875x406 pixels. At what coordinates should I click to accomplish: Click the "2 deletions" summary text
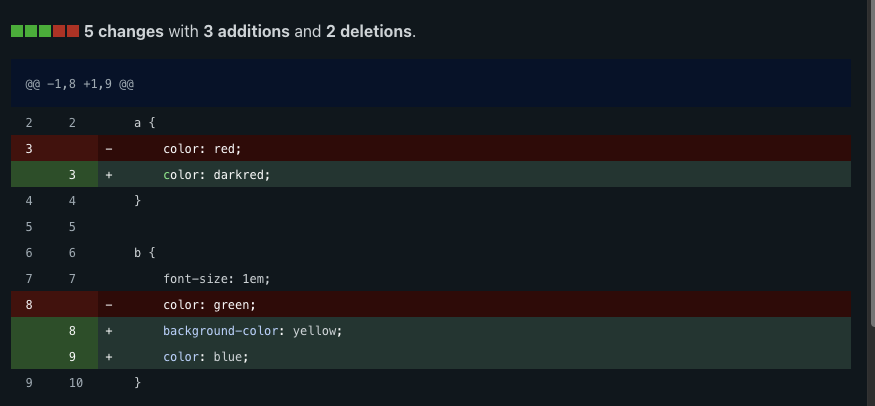click(368, 31)
